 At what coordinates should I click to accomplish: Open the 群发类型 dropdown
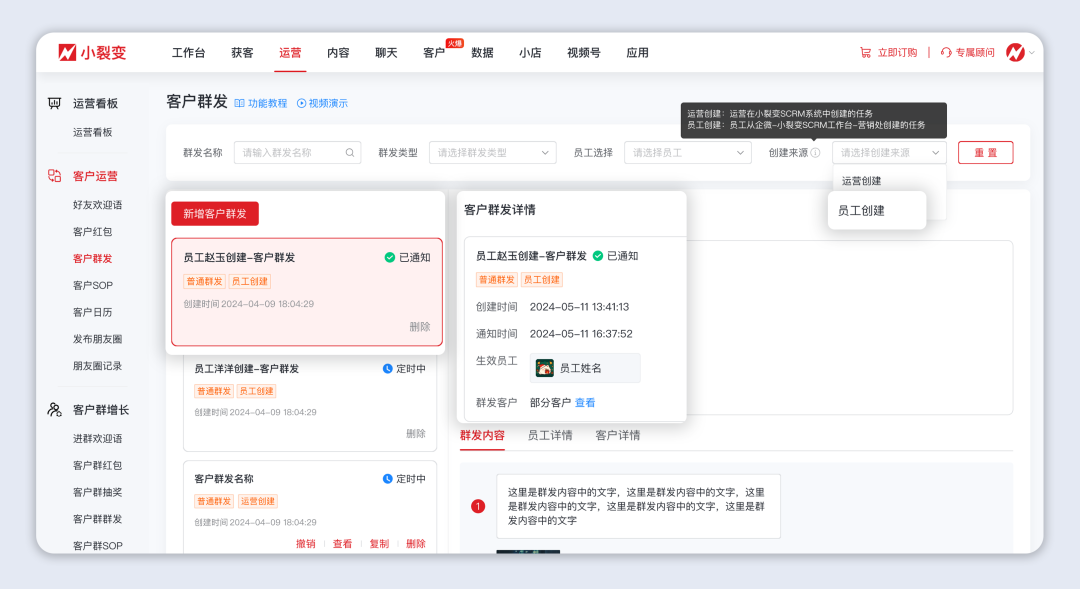point(493,152)
